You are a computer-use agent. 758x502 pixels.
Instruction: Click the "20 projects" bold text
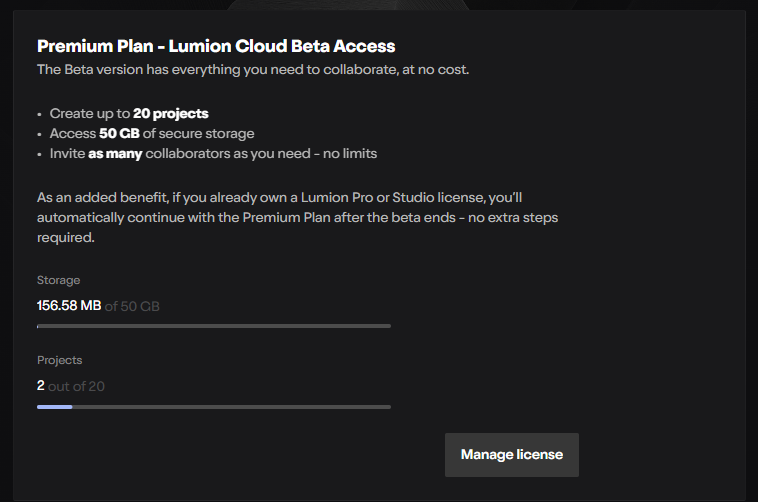pyautogui.click(x=170, y=113)
